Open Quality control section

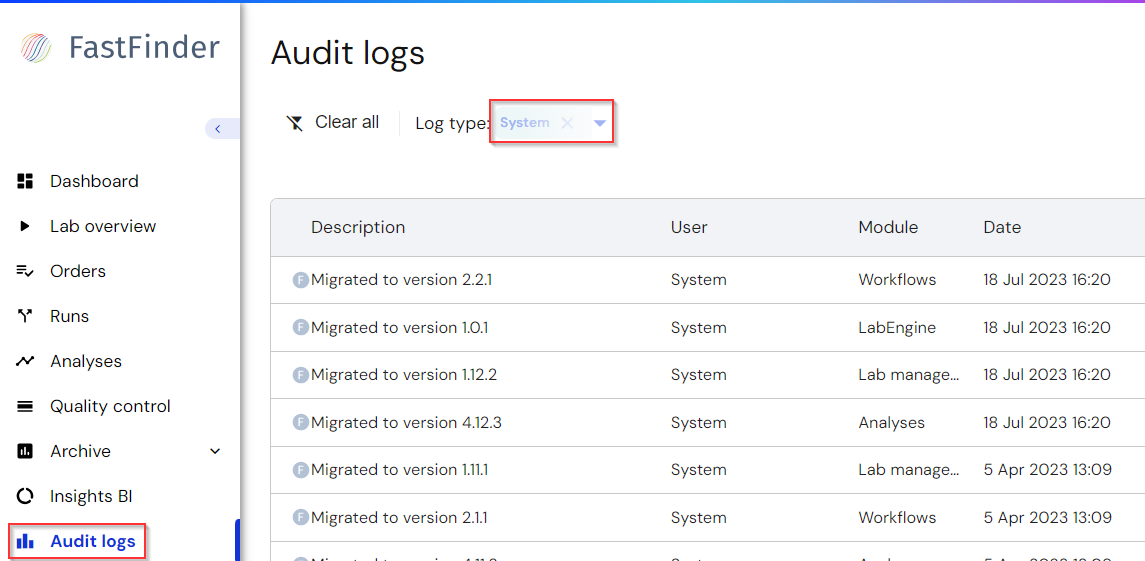[110, 406]
